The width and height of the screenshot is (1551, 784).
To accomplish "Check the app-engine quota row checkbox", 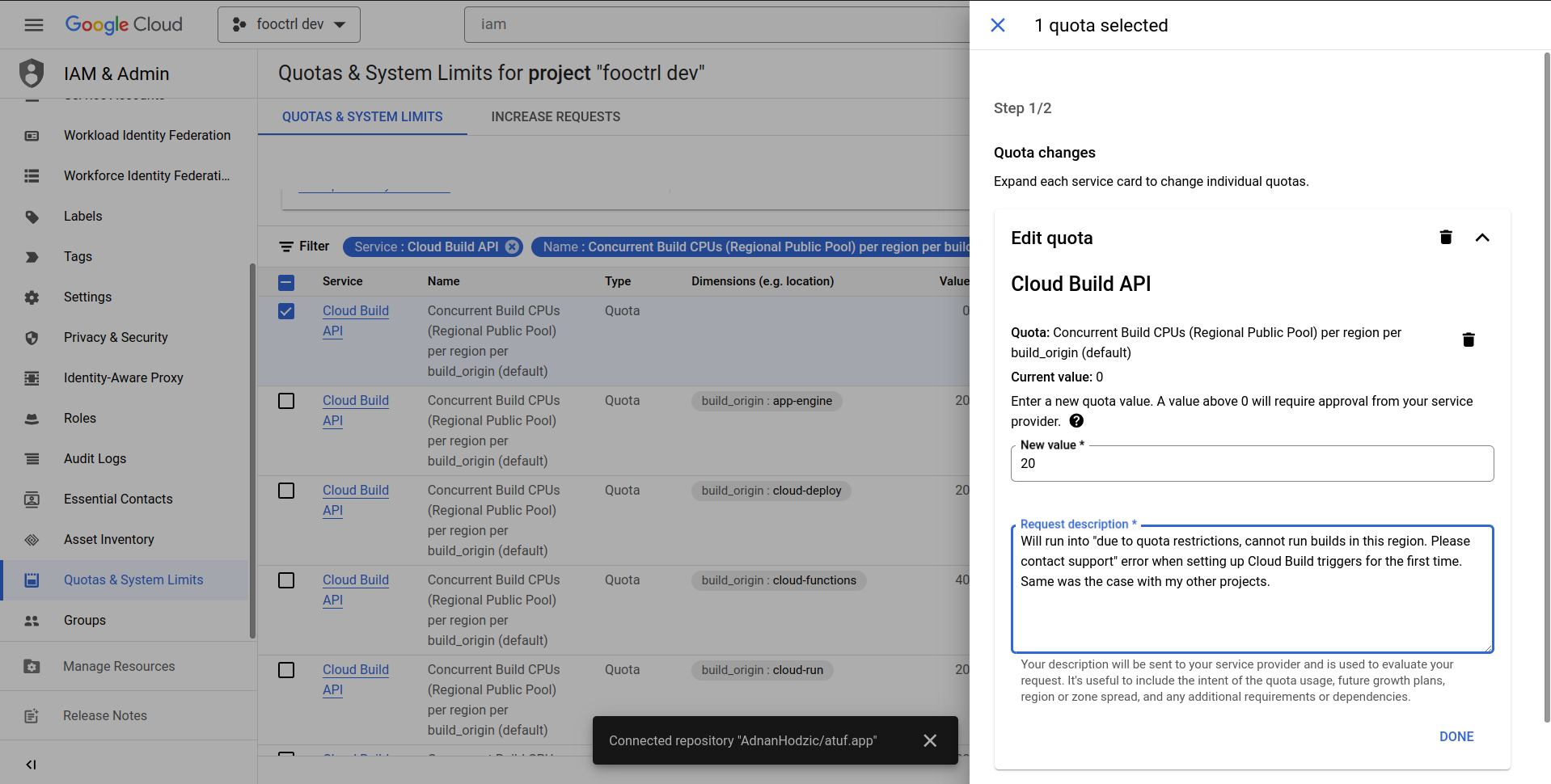I will [286, 401].
